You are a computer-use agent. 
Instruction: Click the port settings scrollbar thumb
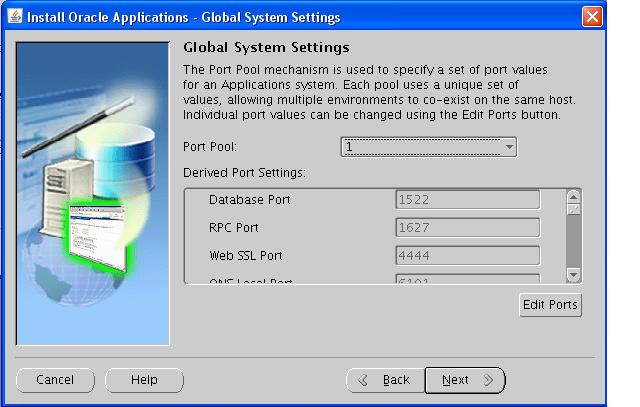573,235
